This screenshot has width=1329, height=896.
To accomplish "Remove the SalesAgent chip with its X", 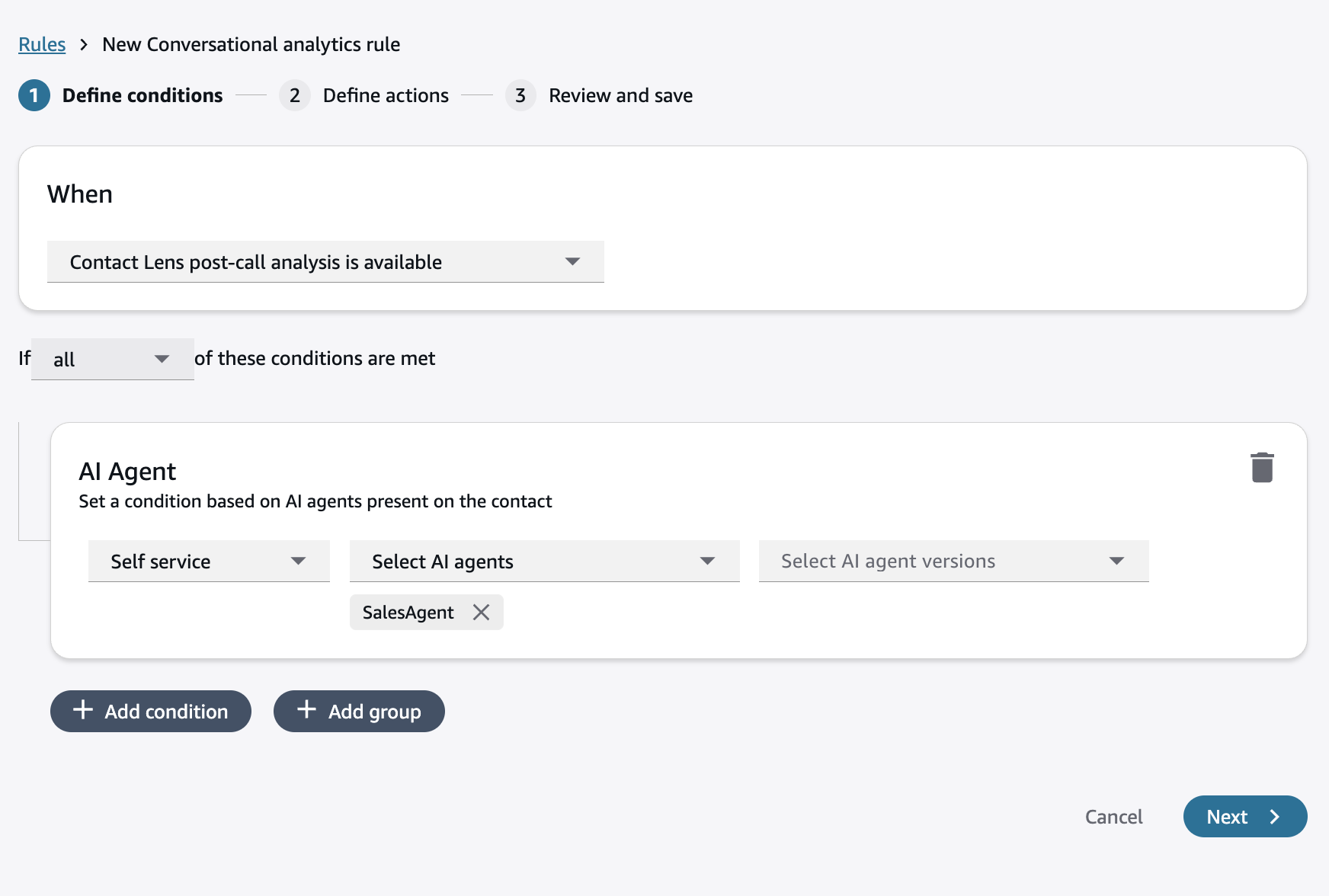I will tap(481, 613).
